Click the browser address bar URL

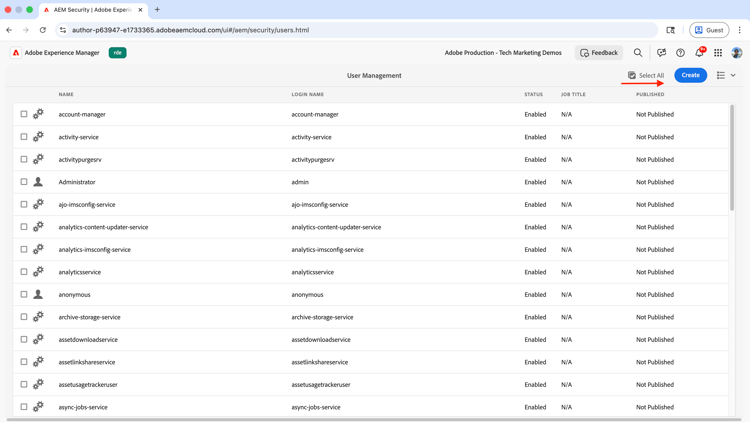190,30
